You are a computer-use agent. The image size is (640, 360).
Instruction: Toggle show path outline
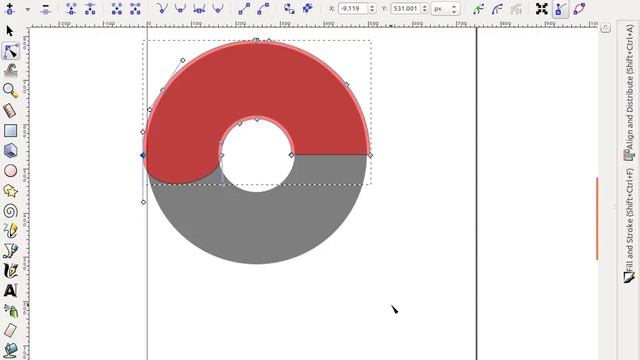[580, 9]
